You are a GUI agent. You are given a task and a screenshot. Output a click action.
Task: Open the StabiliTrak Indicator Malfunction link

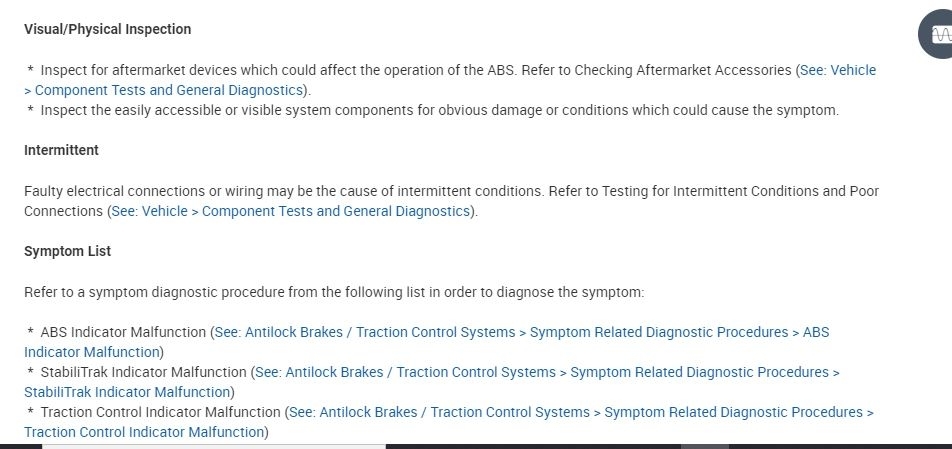pos(546,372)
